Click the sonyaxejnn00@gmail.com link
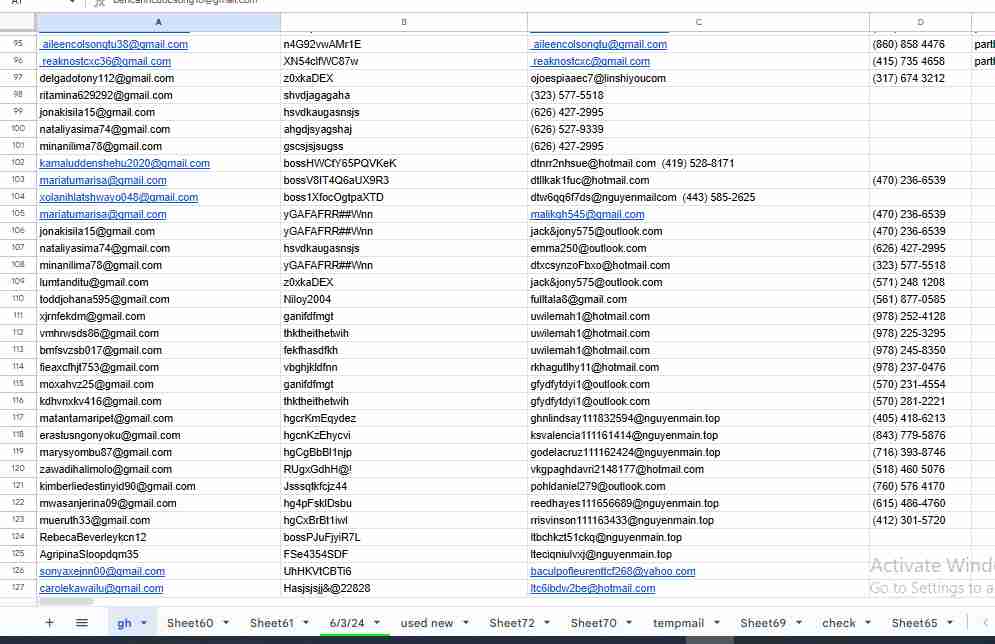 102,571
